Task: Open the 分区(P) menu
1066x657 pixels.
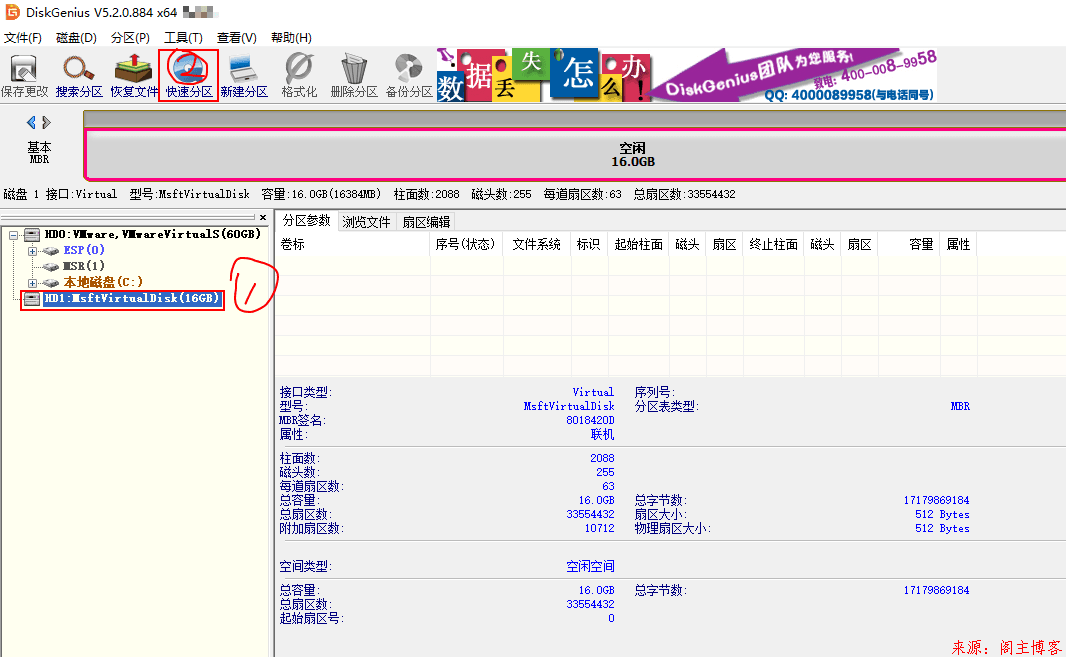Action: (x=130, y=37)
